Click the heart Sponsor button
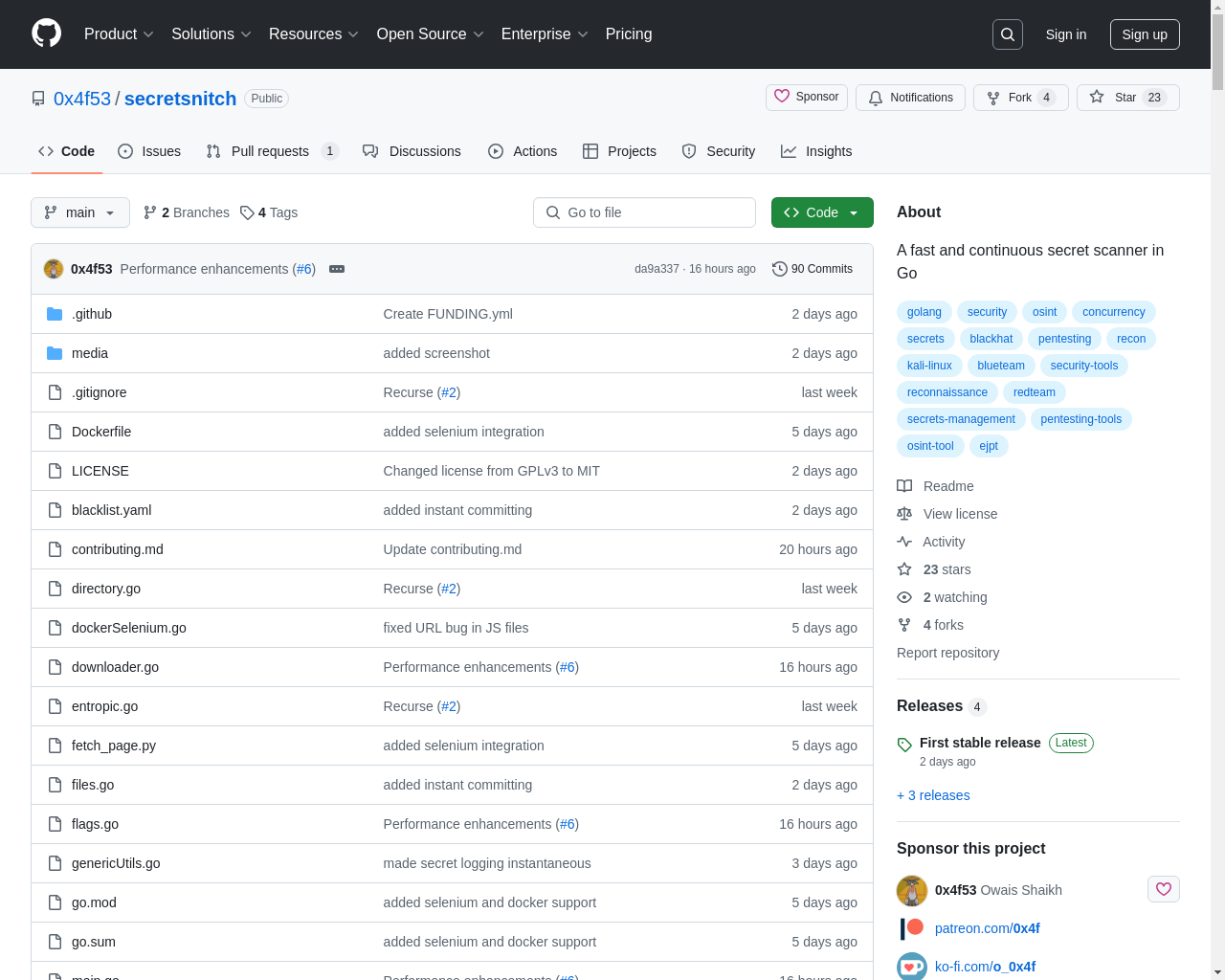This screenshot has height=980, width=1225. coord(807,98)
